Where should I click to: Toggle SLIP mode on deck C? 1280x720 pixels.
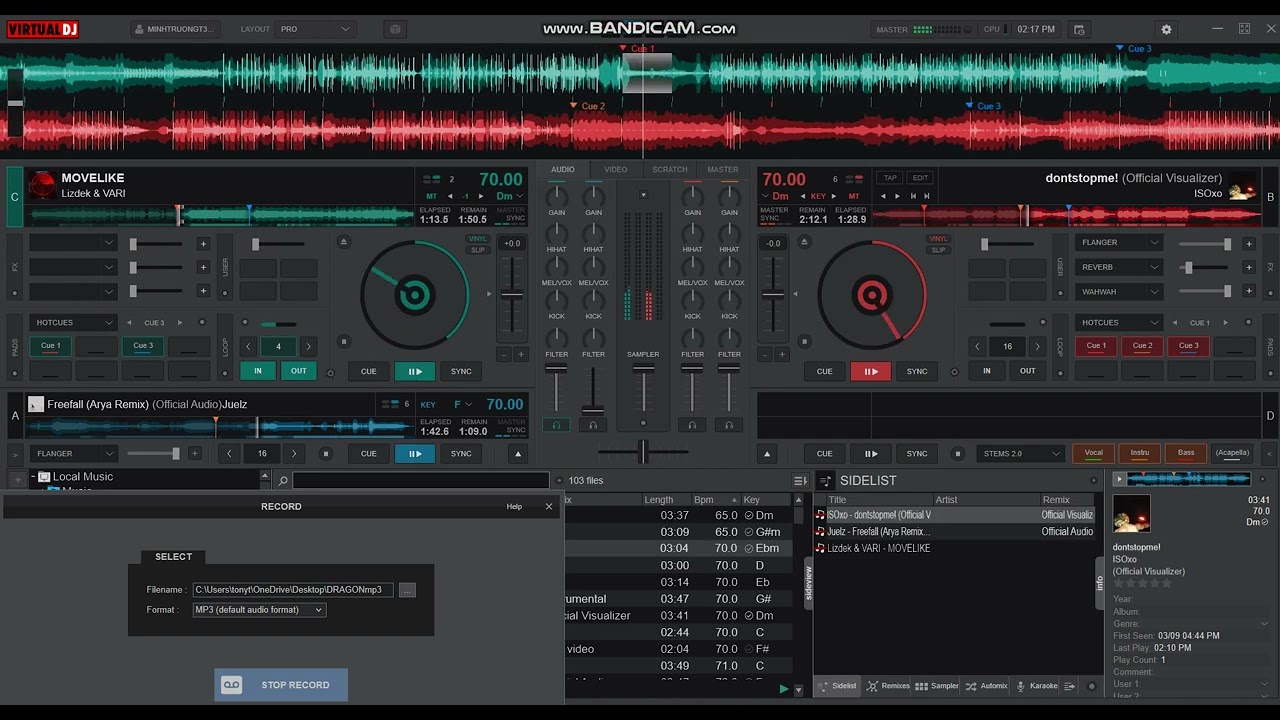478,250
